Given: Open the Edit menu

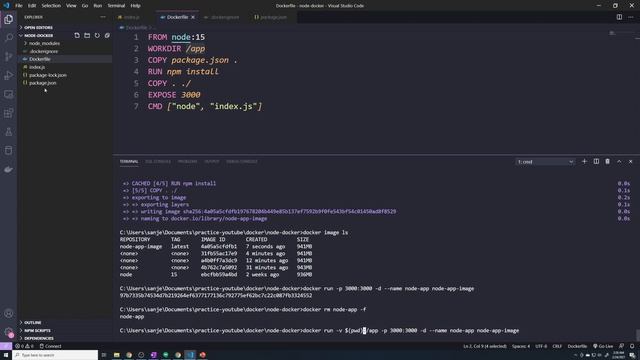Looking at the screenshot, I should pyautogui.click(x=32, y=6).
